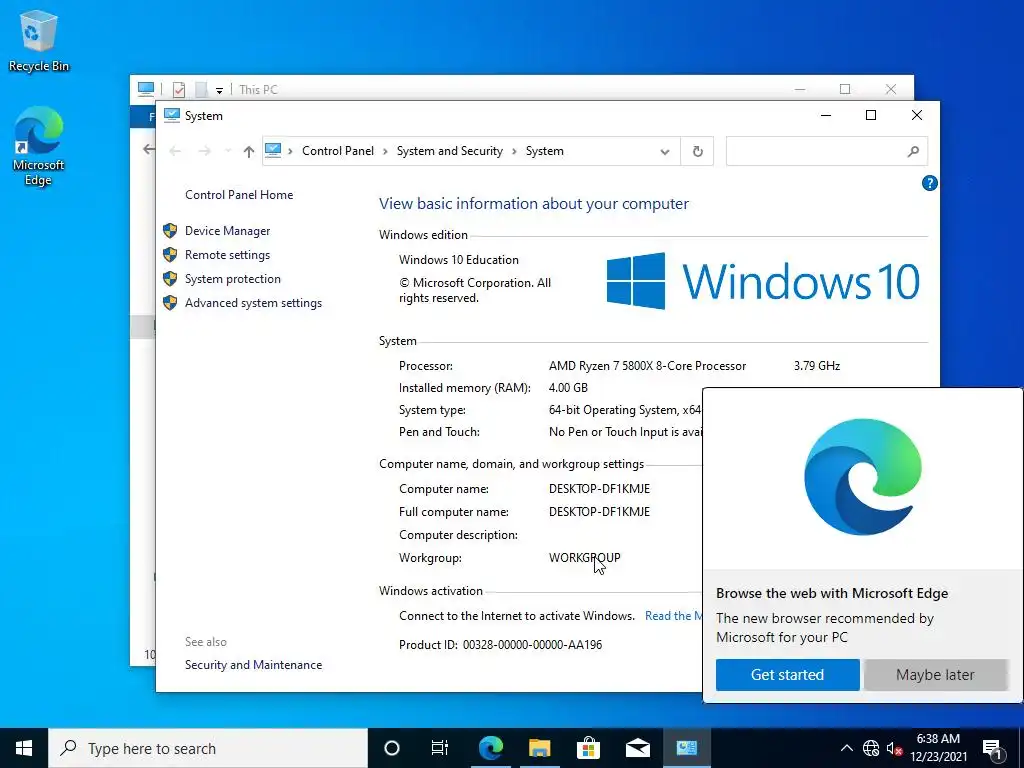1024x768 pixels.
Task: Open the help question mark icon
Action: (929, 184)
